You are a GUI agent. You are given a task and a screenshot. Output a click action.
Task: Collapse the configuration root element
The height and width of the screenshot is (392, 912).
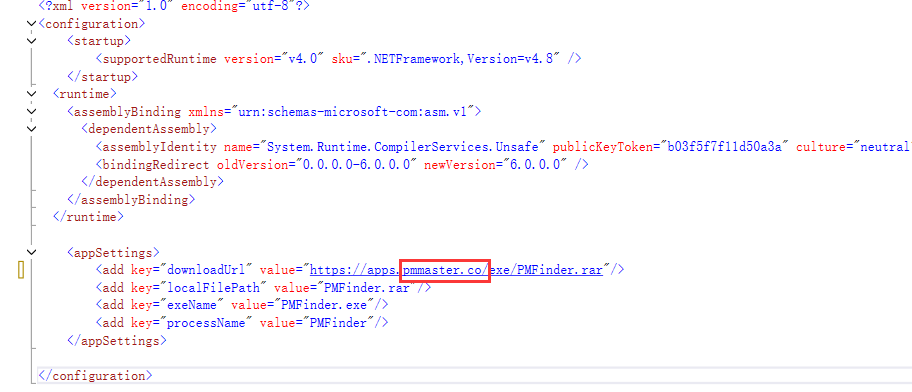tap(31, 24)
